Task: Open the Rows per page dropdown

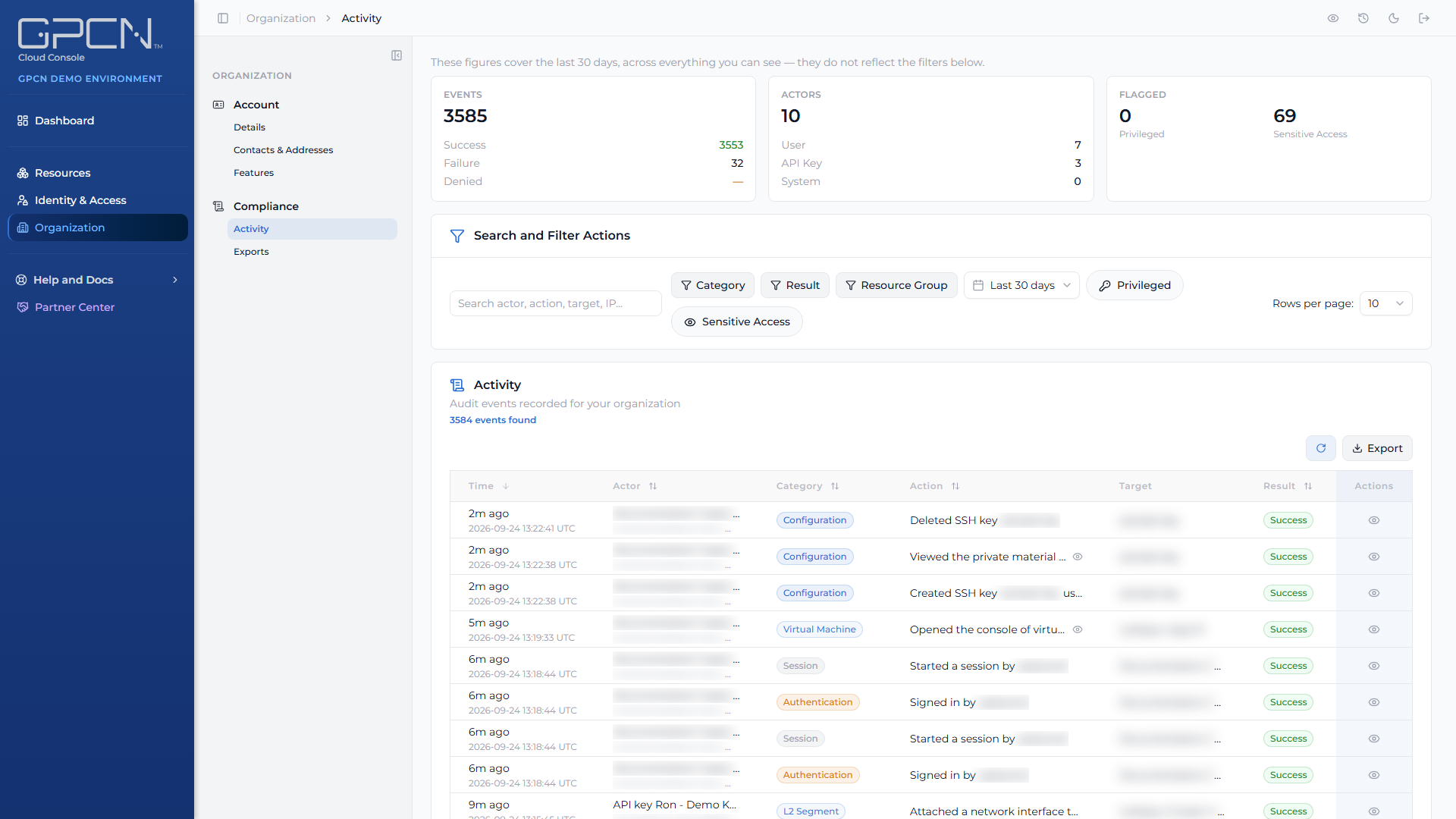Action: tap(1385, 303)
